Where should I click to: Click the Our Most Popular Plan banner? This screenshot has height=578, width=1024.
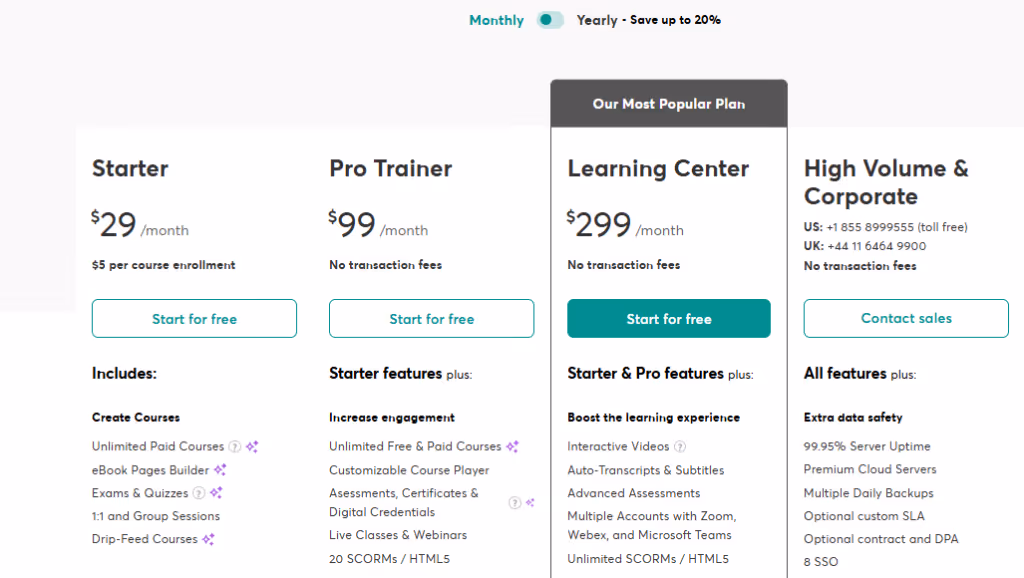[x=668, y=103]
